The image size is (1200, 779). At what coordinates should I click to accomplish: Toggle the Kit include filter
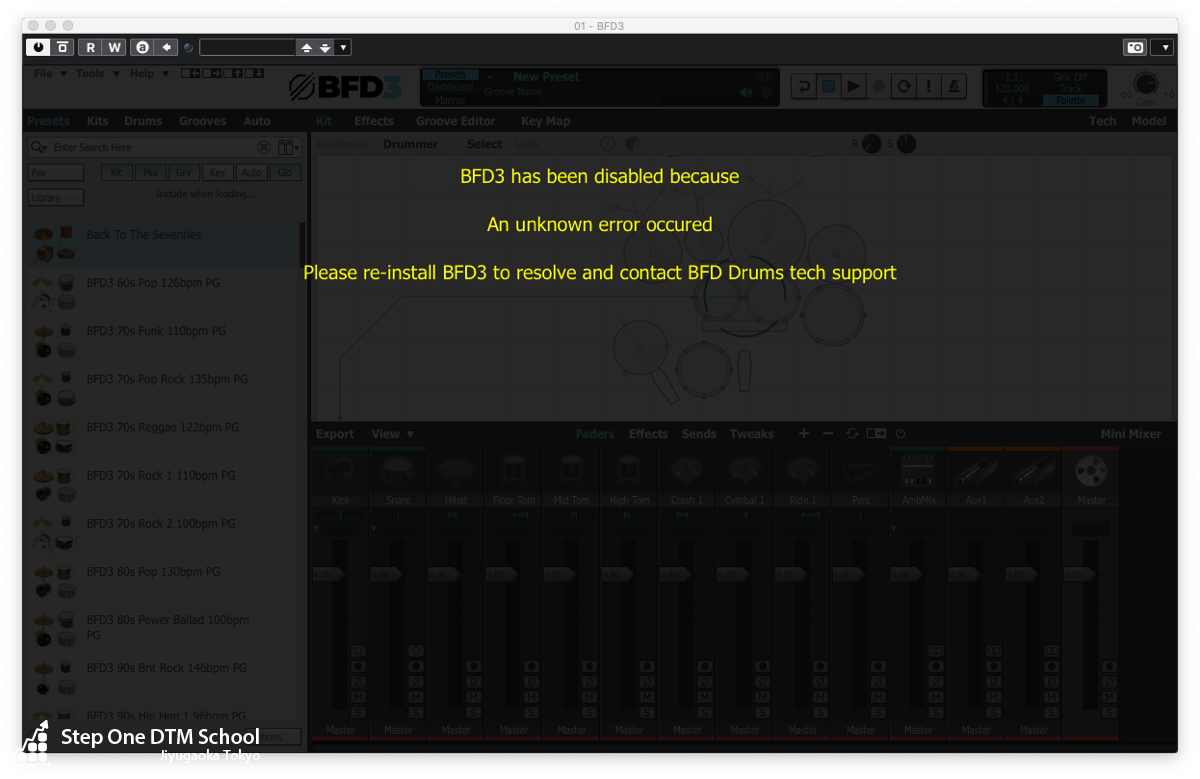(116, 172)
